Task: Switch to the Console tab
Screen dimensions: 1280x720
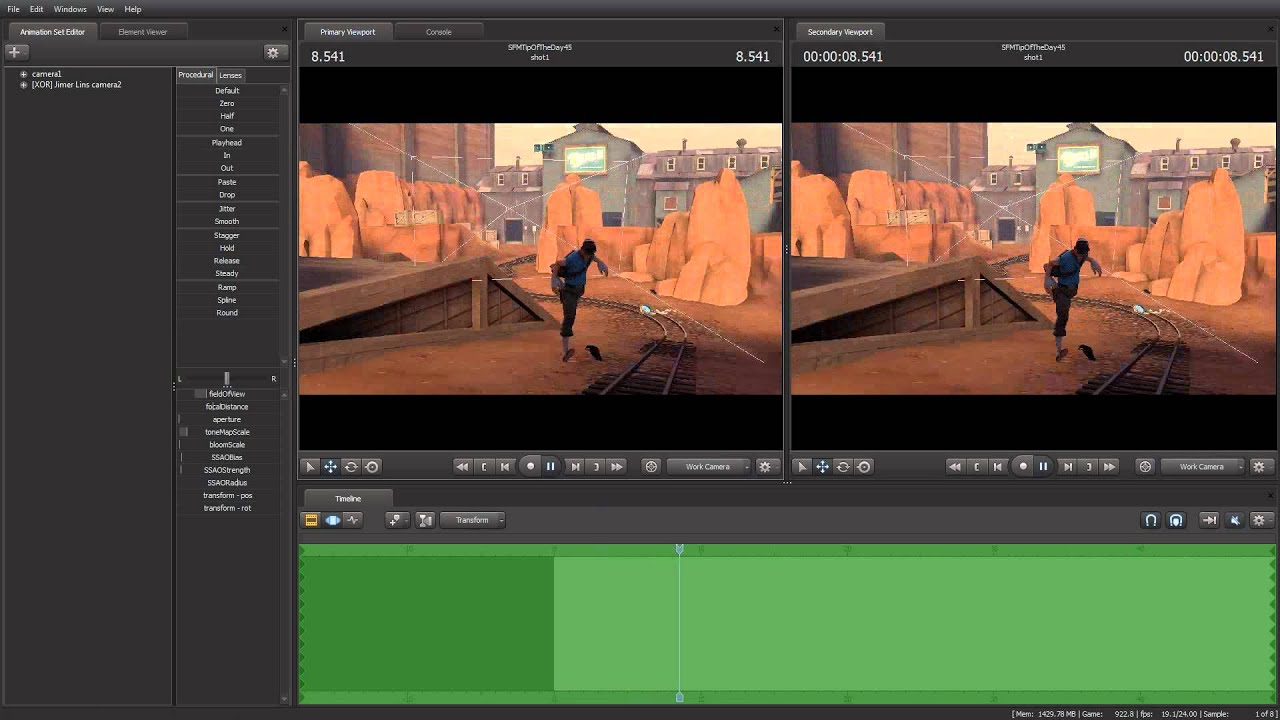Action: point(439,32)
